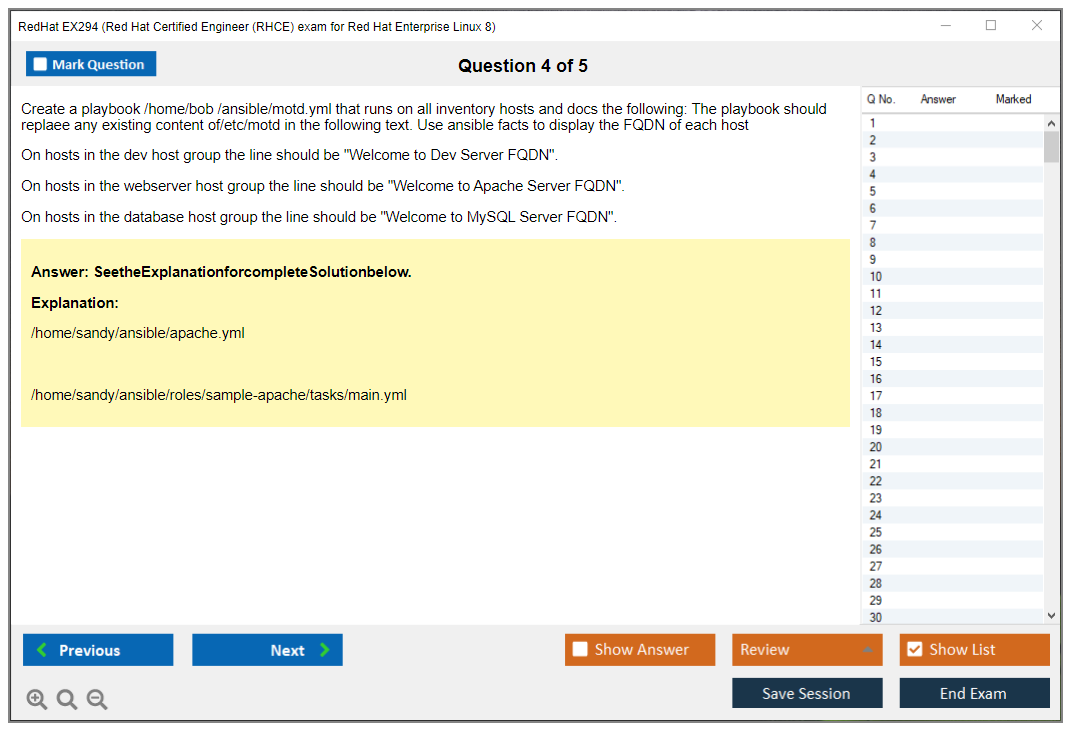Uncheck the Show List checkbox
Viewport: 1075px width, 735px height.
[x=914, y=650]
